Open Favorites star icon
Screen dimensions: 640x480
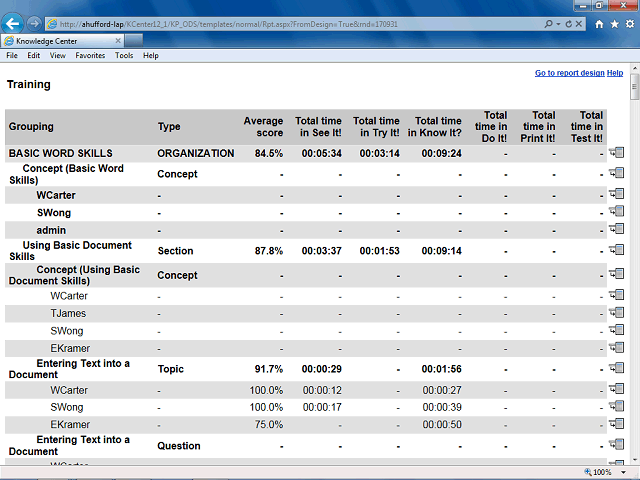pos(614,24)
